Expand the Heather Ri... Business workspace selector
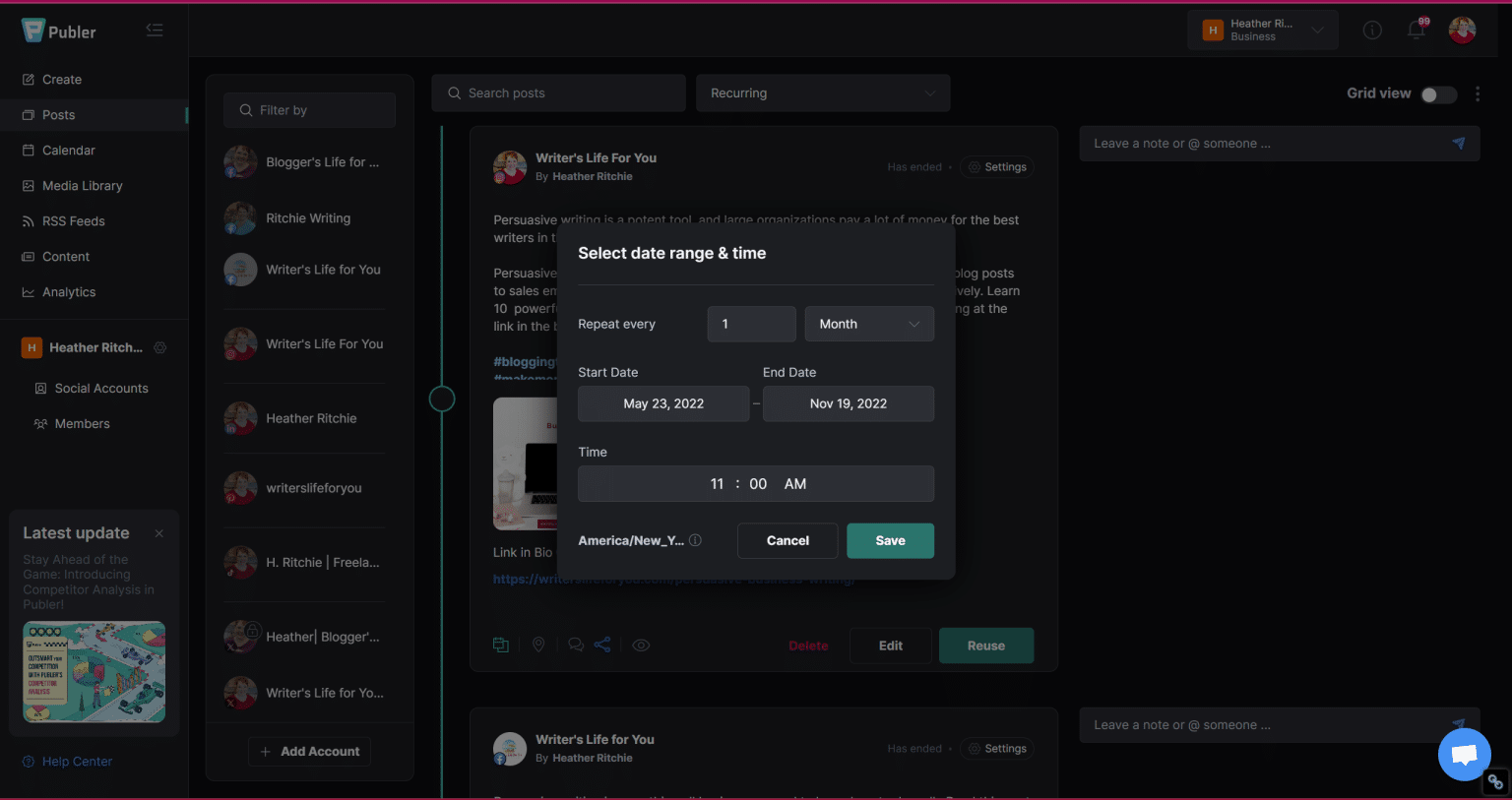1512x800 pixels. tap(1262, 31)
